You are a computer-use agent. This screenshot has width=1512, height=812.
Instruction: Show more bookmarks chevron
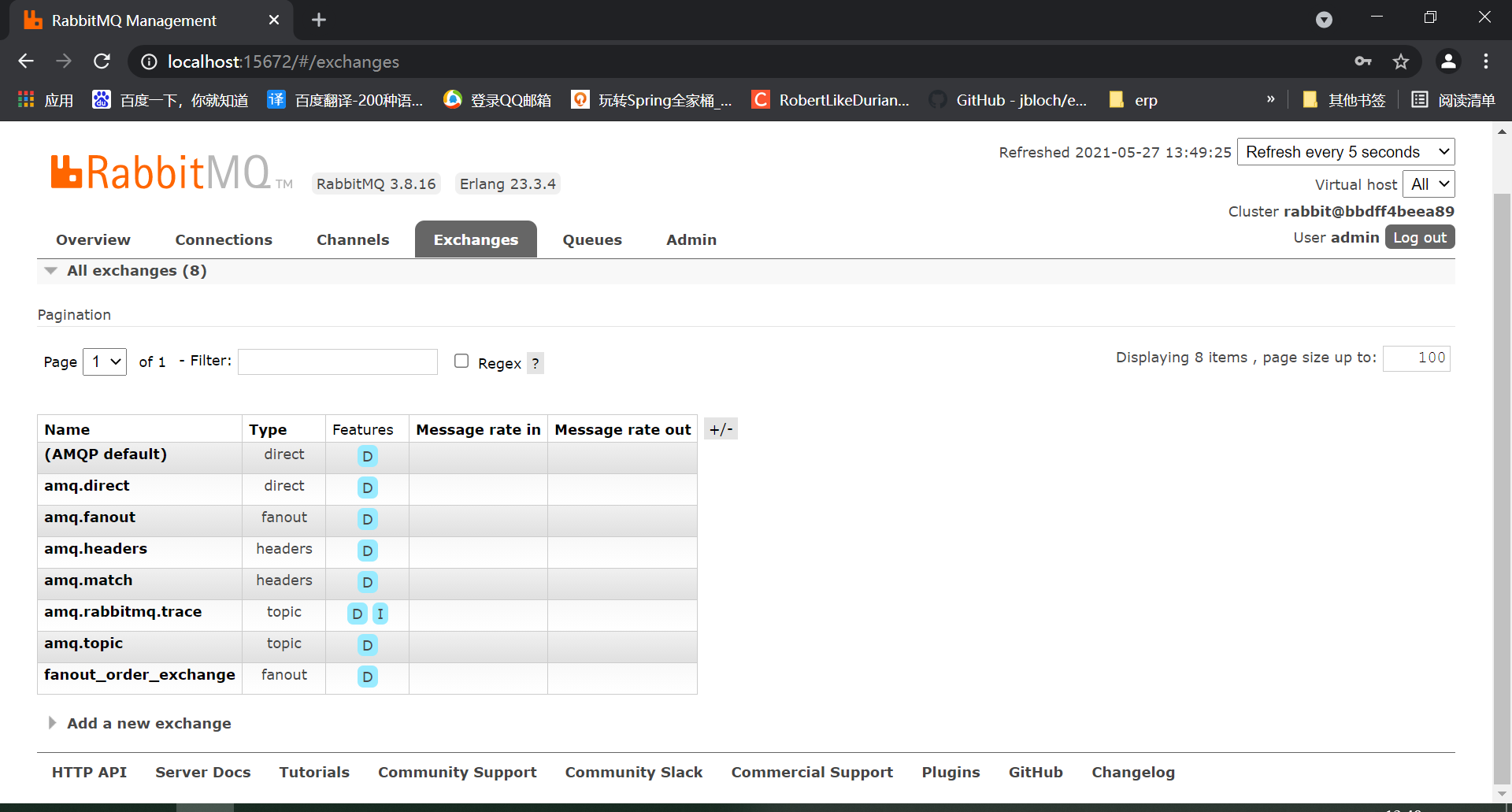(x=1270, y=99)
